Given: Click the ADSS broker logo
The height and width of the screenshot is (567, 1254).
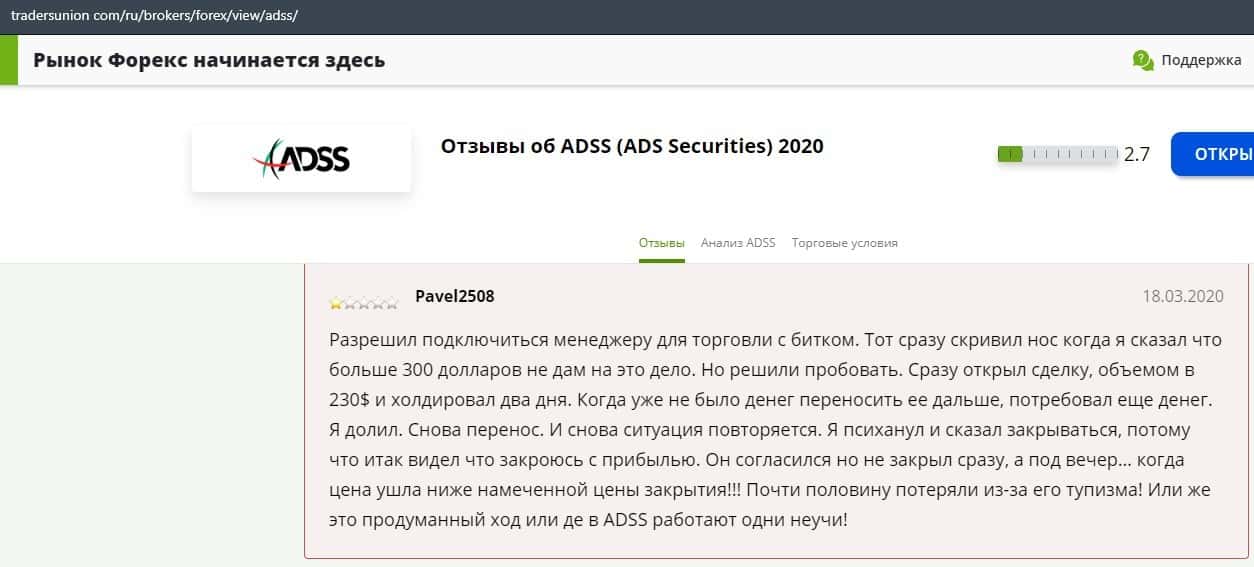Looking at the screenshot, I should pos(301,158).
